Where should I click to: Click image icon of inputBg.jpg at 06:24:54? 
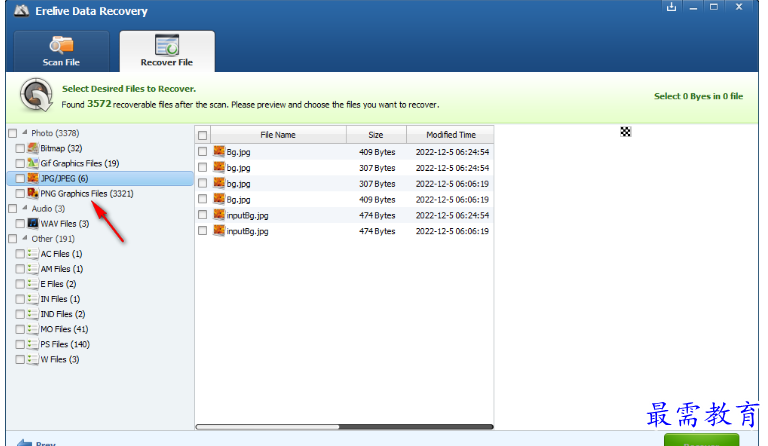[219, 214]
